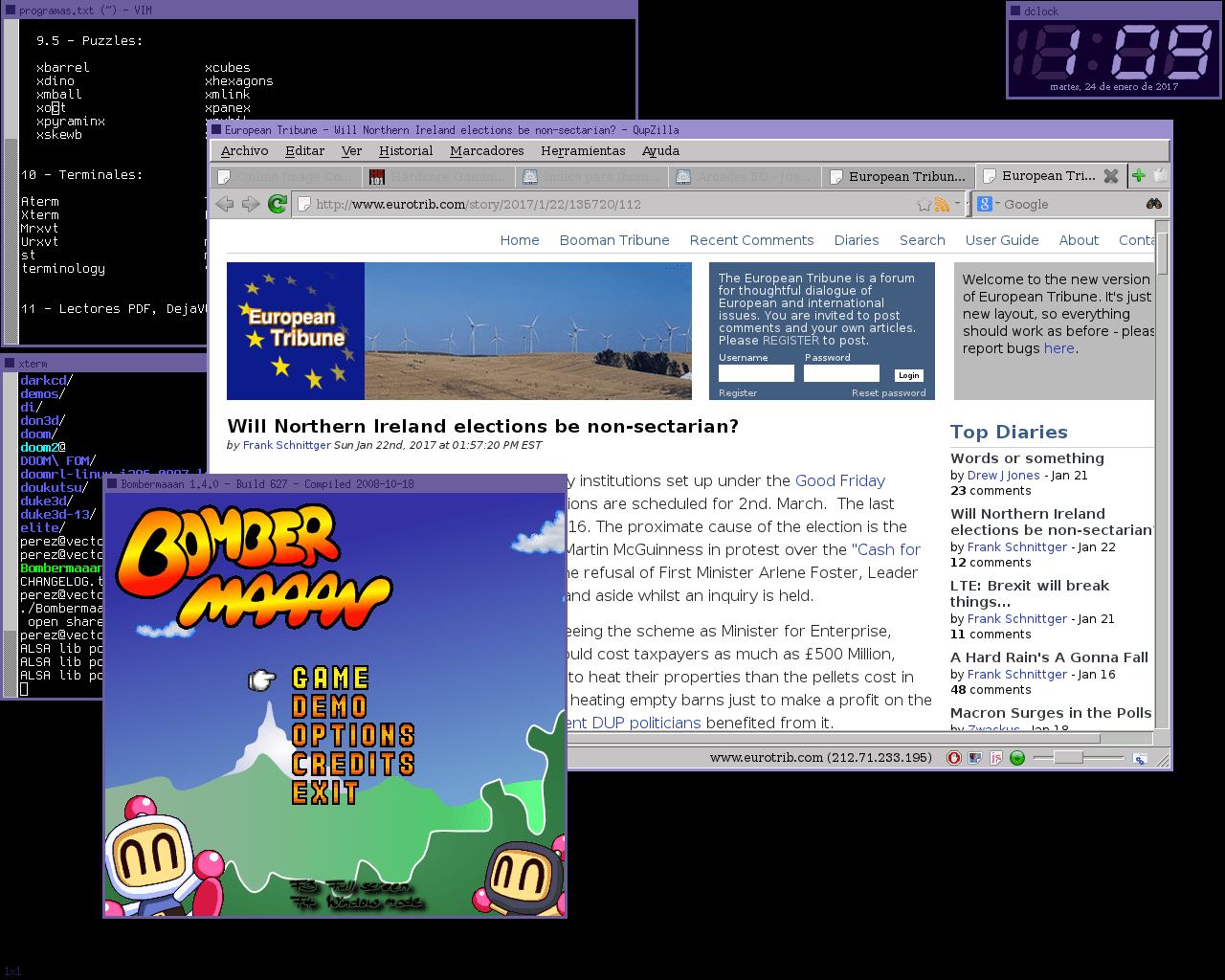Bookmark this page with the star icon

(x=924, y=205)
